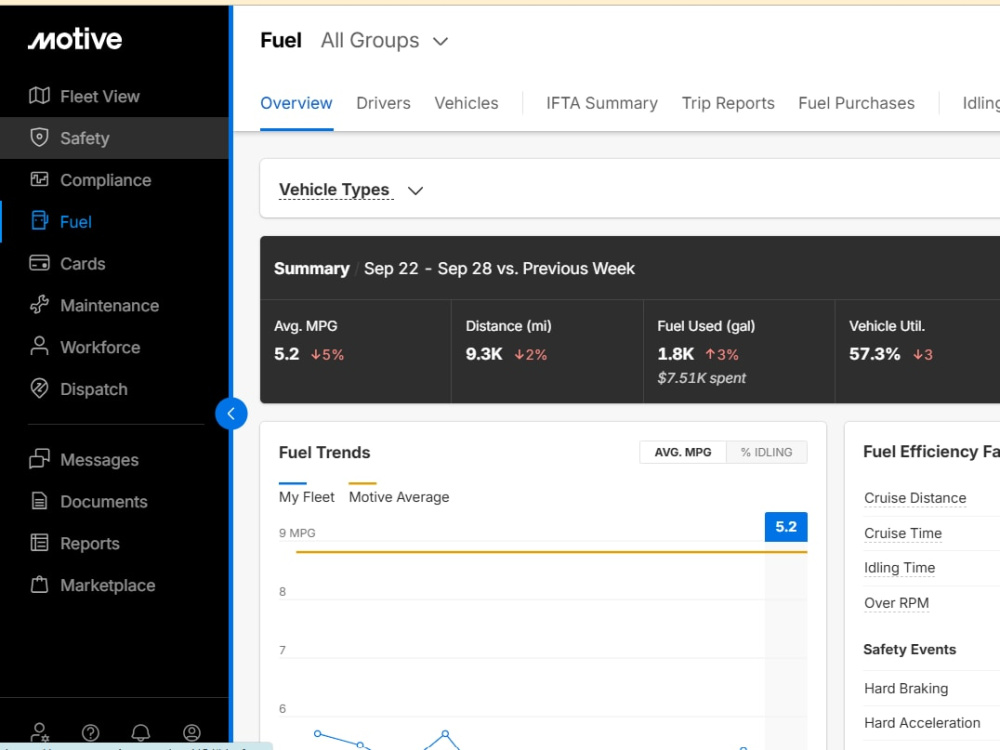Go to Safety in sidebar
This screenshot has width=1000, height=750.
coord(114,138)
